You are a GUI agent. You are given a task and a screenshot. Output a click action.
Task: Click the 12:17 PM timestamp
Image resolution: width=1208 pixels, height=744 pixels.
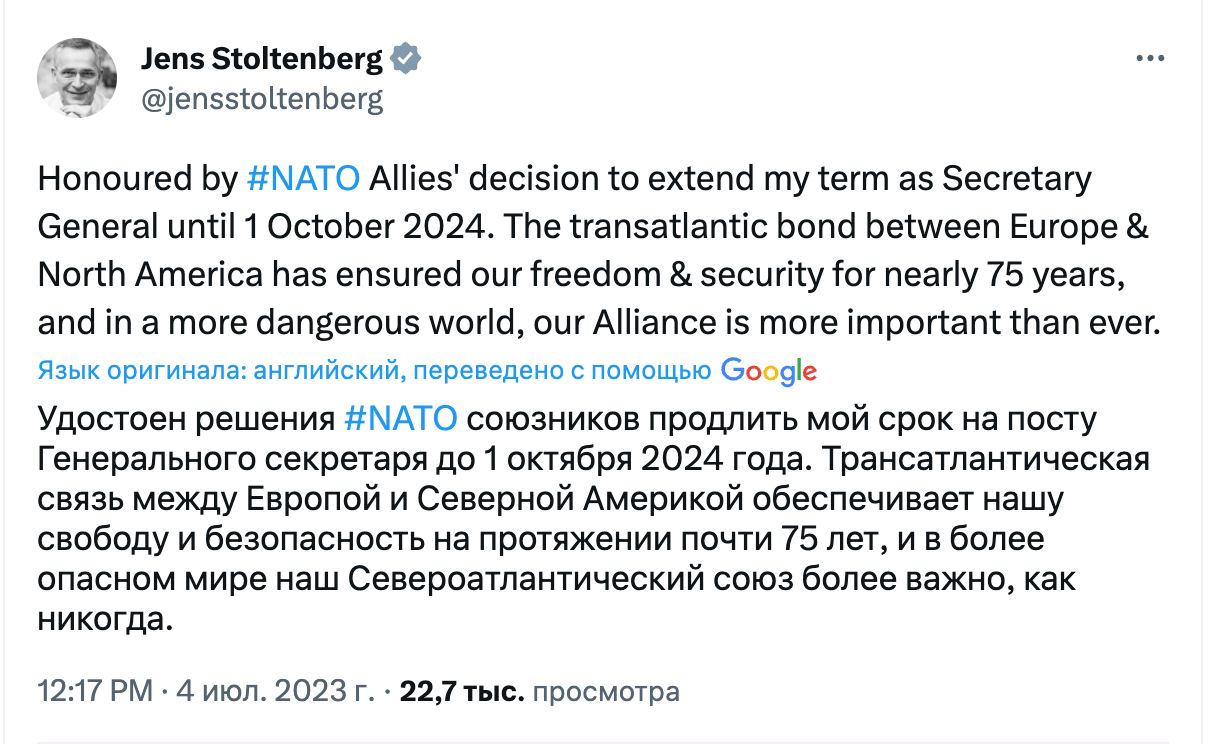95,691
